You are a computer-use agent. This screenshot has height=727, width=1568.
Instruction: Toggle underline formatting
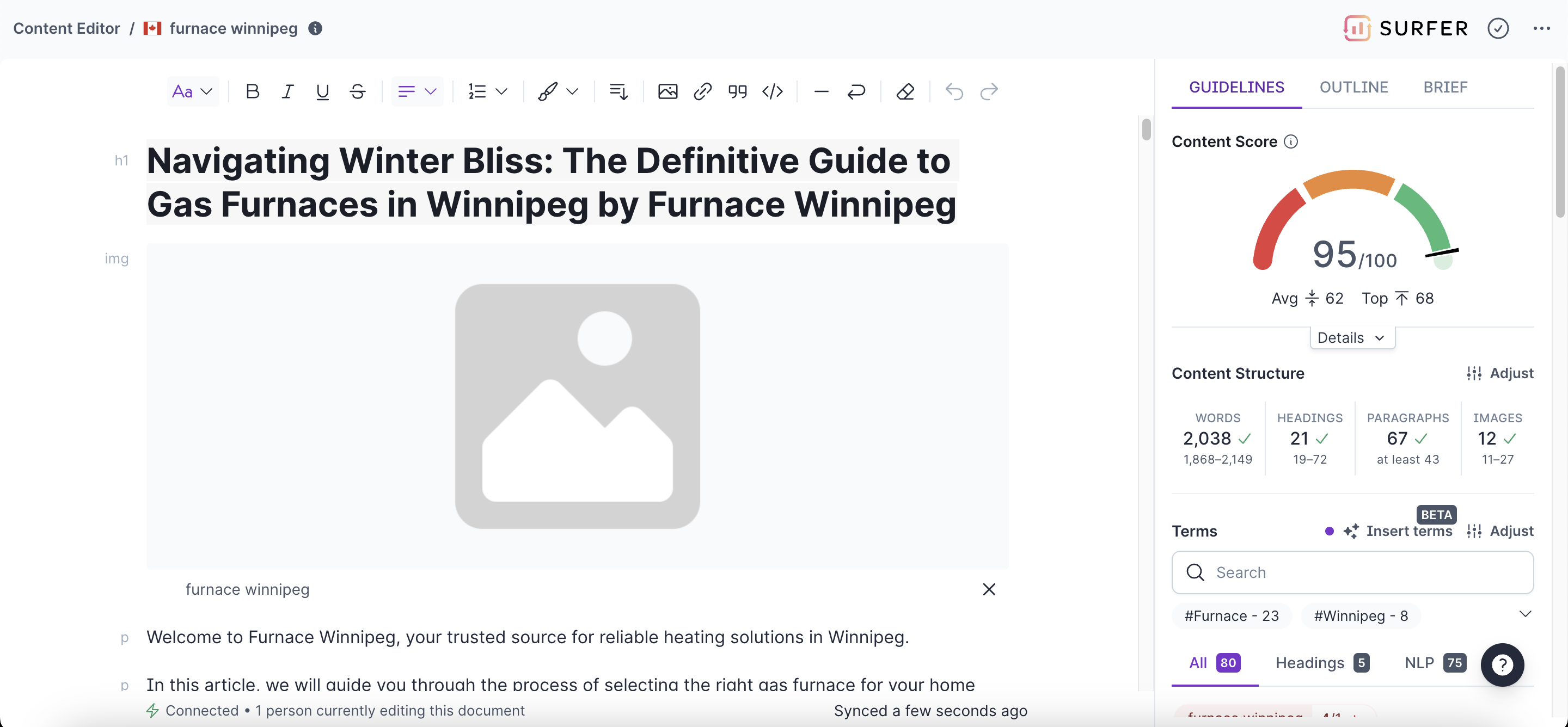pos(323,92)
